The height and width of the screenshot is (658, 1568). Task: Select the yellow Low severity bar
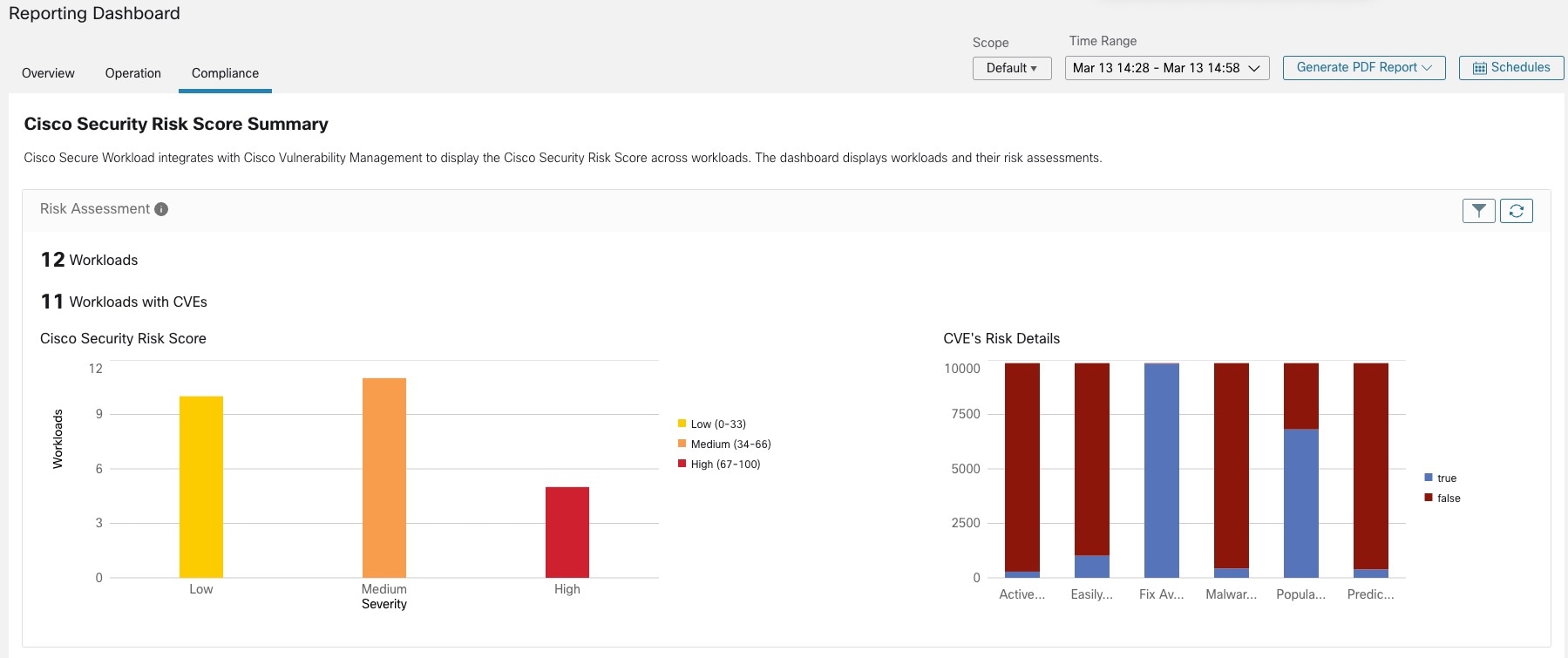(201, 486)
